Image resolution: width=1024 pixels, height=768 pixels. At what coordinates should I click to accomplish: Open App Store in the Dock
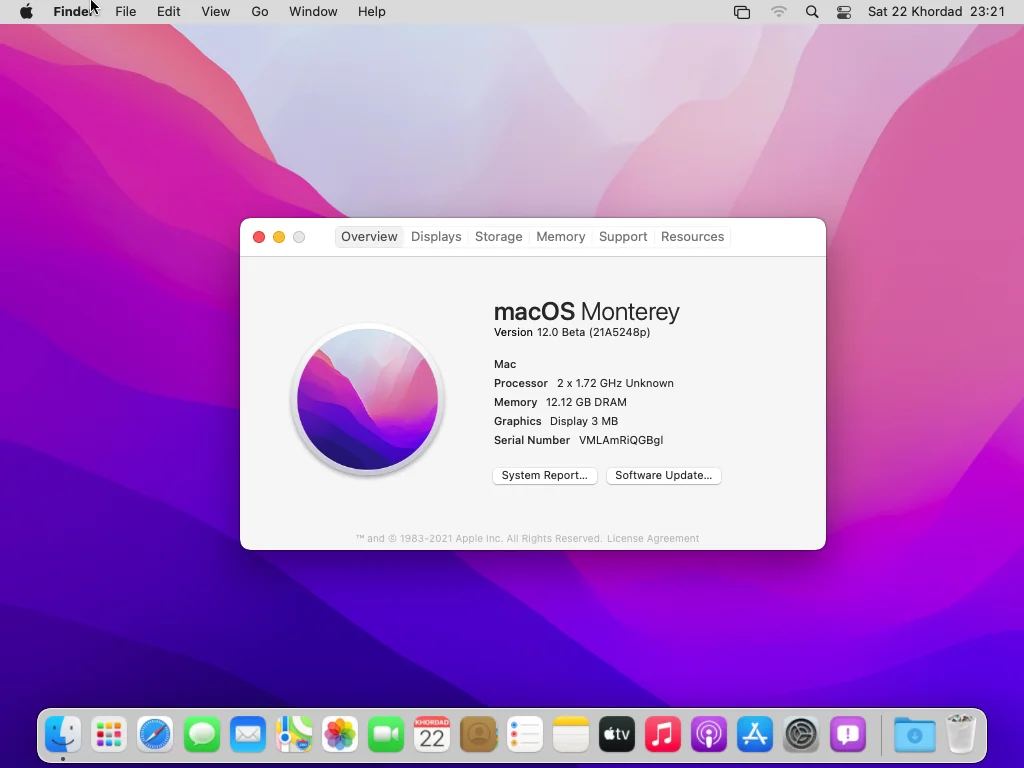pos(755,735)
